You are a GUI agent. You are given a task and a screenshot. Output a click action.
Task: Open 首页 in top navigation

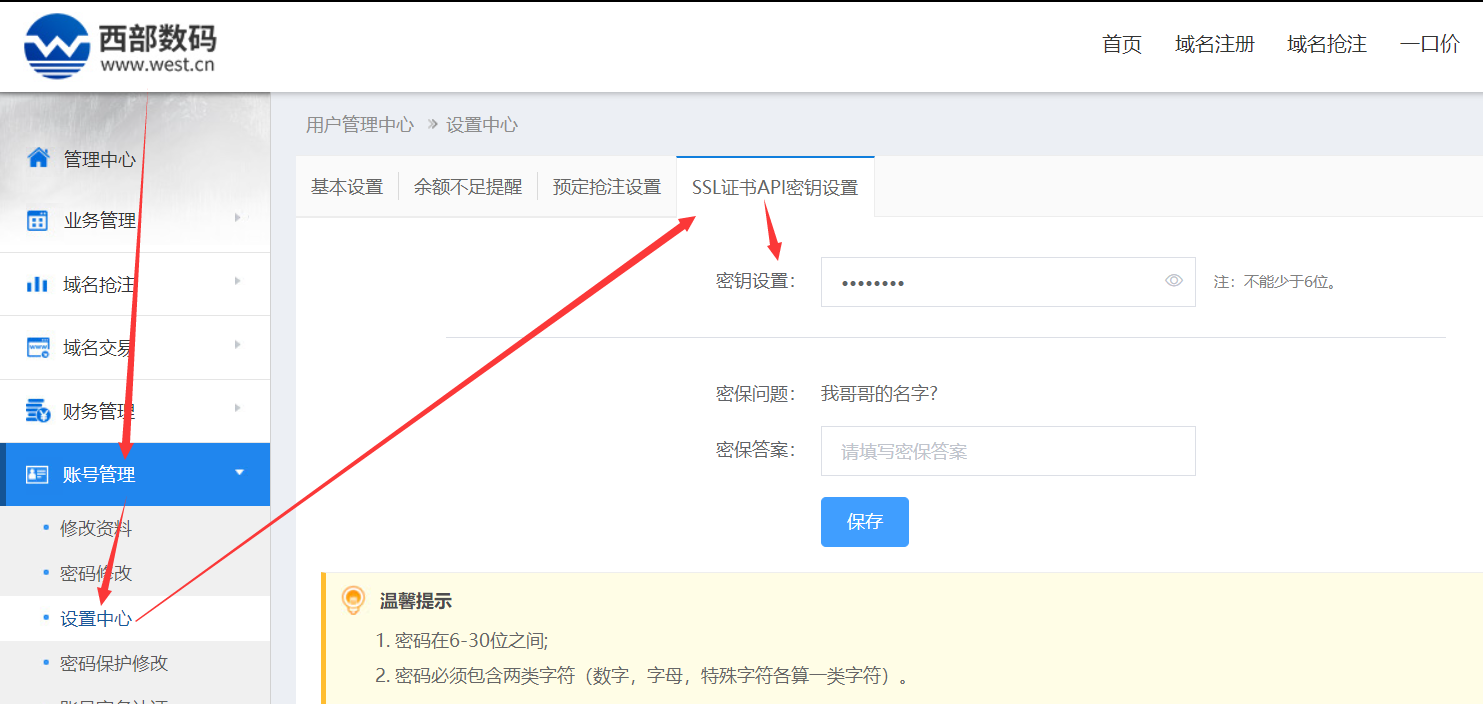pos(1122,44)
